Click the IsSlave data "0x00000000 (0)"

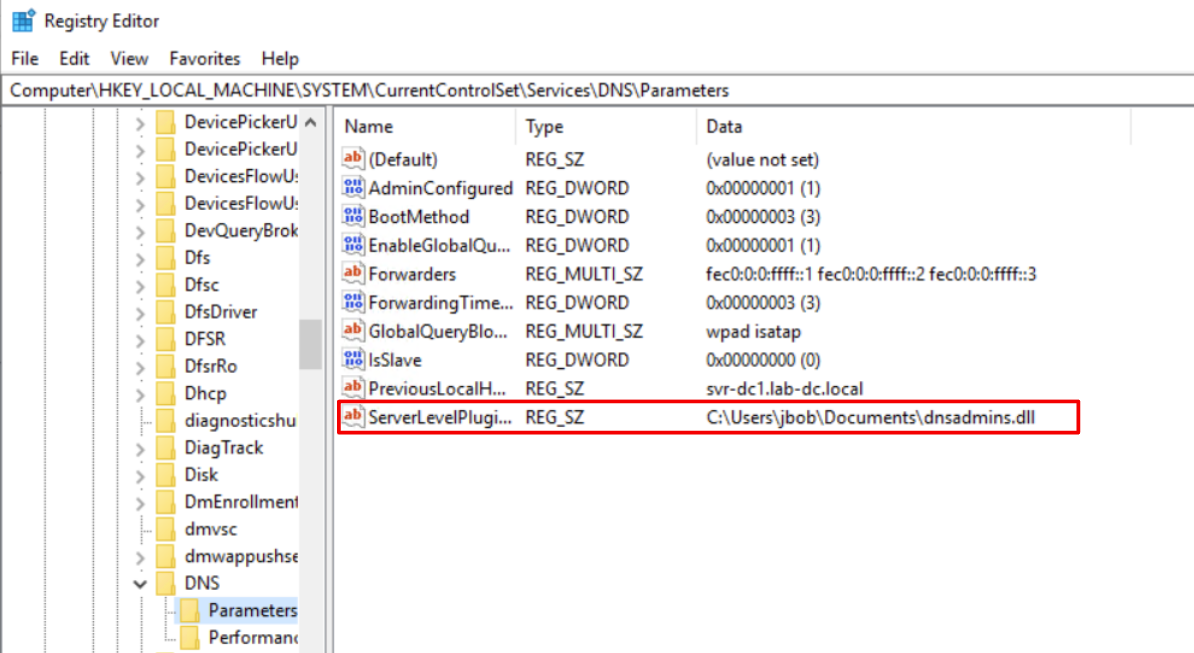point(763,360)
